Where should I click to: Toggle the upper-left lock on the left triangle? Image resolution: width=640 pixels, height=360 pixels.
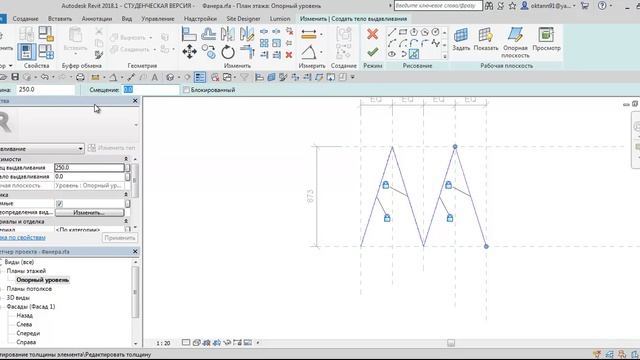click(386, 185)
